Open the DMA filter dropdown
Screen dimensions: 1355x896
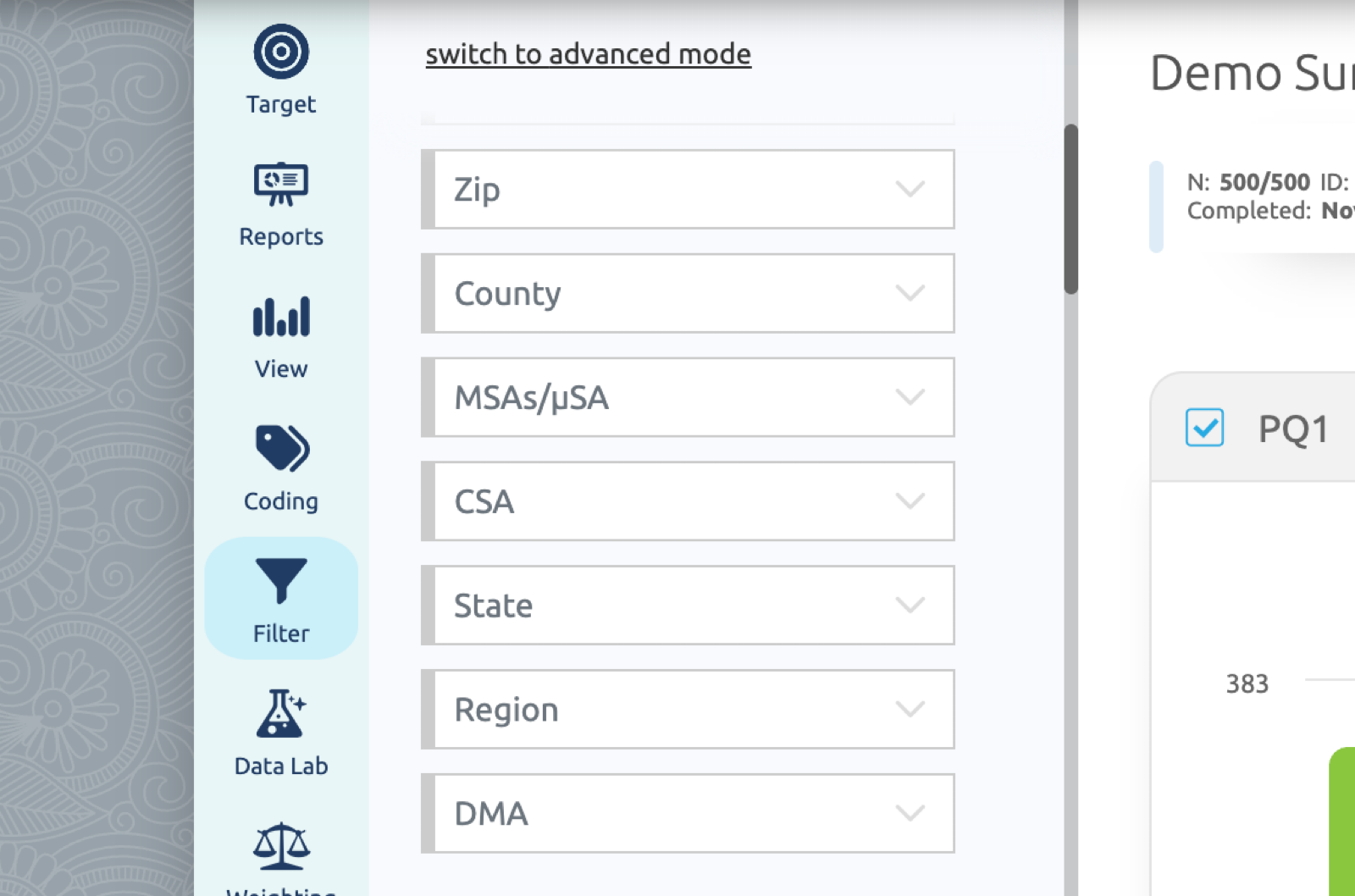click(688, 814)
